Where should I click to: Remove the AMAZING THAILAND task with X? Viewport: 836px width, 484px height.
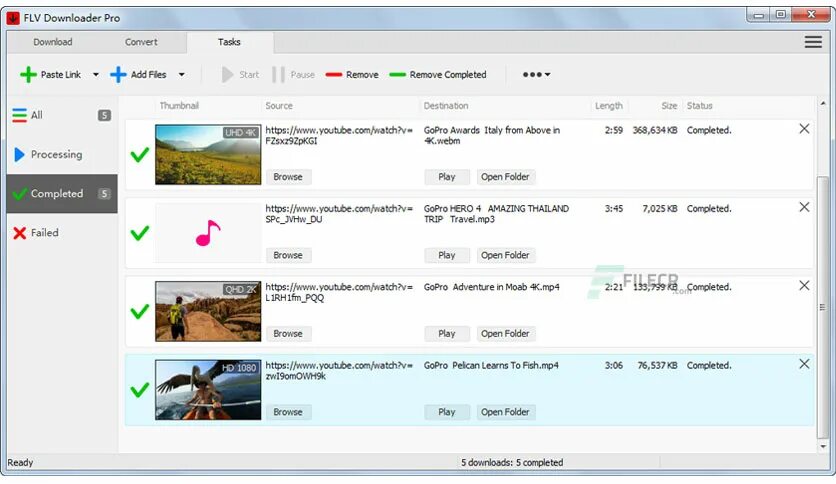[804, 207]
